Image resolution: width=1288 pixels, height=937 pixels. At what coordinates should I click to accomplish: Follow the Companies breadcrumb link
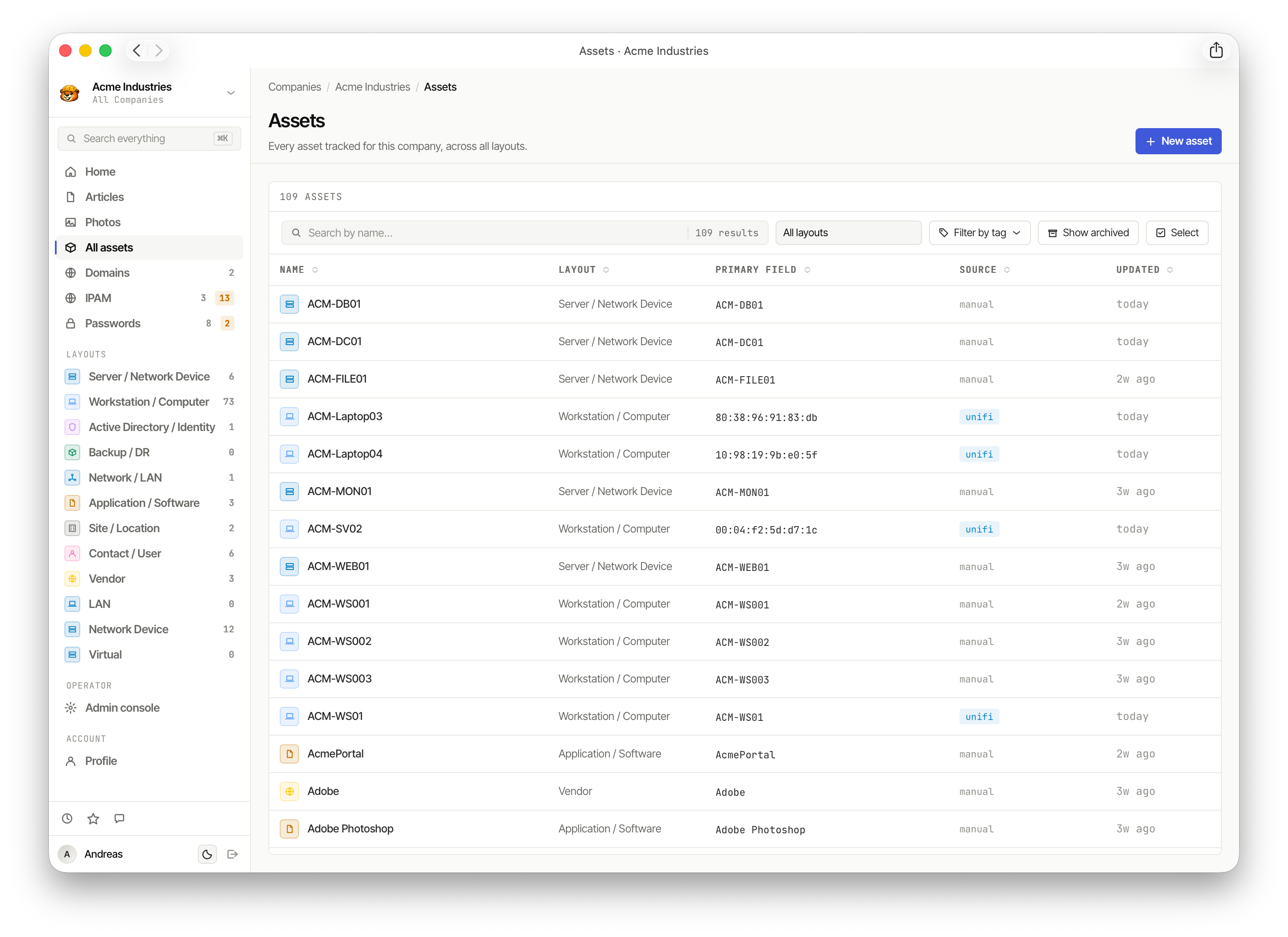(294, 87)
